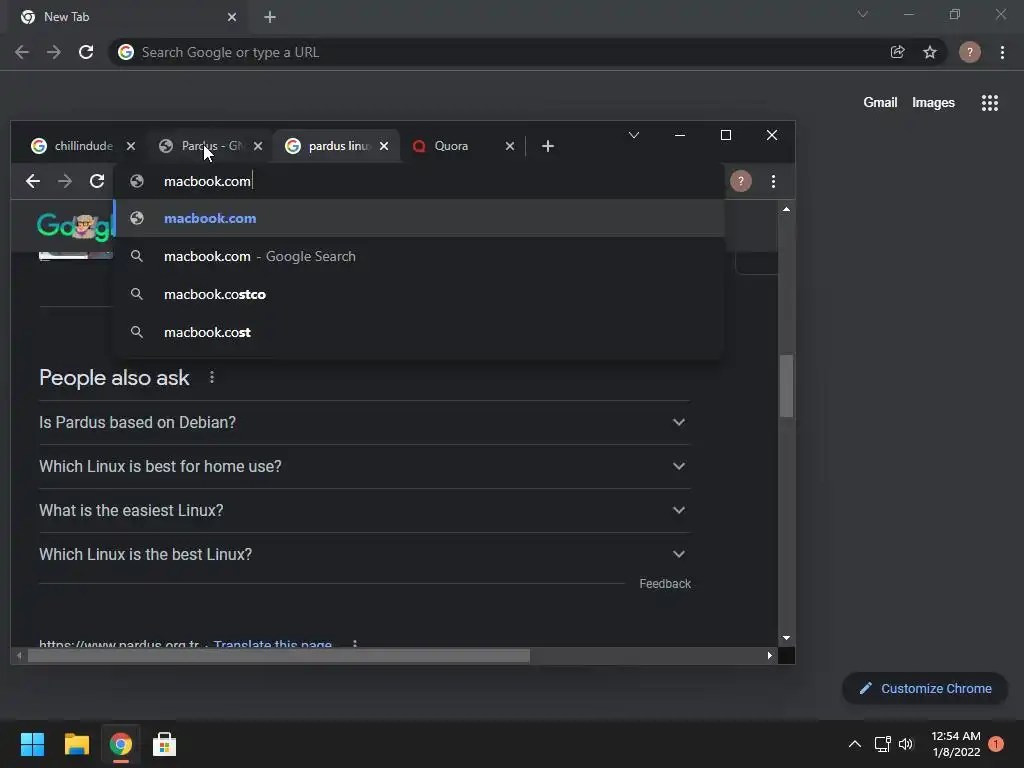The width and height of the screenshot is (1024, 768).
Task: Open the tab search chevron in the front window
Action: 633,135
